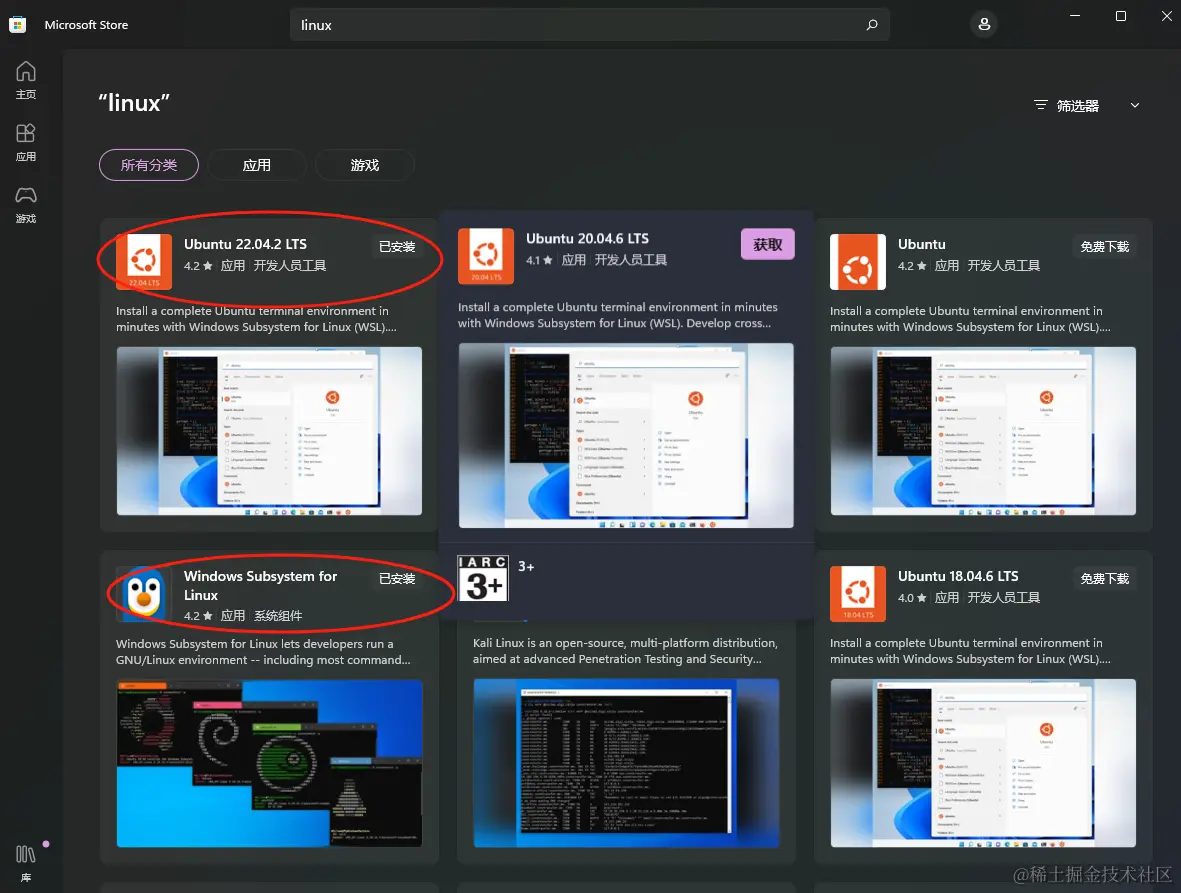Screen dimensions: 1181x893
Task: Click the 4.0 star rating of Ubuntu 18.04.6
Action: (912, 597)
